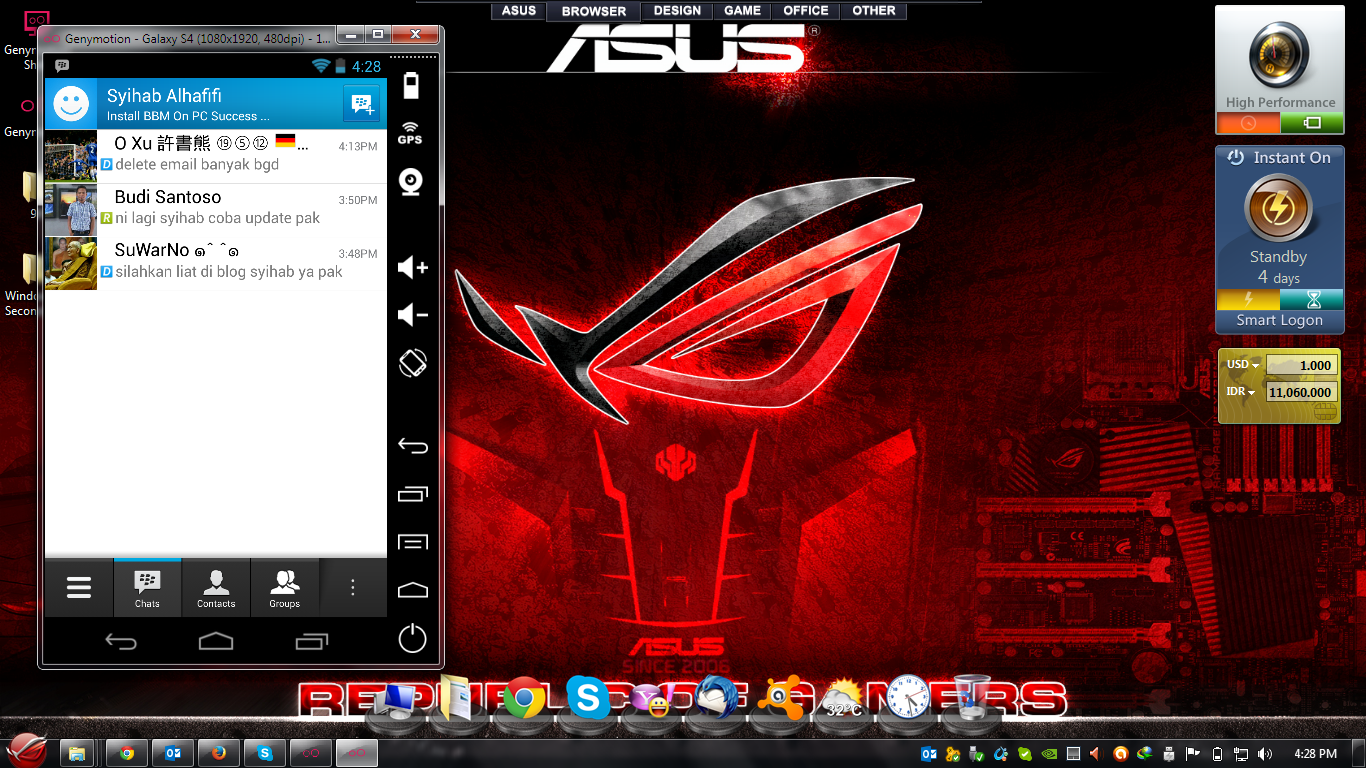Screen dimensions: 1366x768
Task: Open Avast antivirus from the dock
Action: 779,699
